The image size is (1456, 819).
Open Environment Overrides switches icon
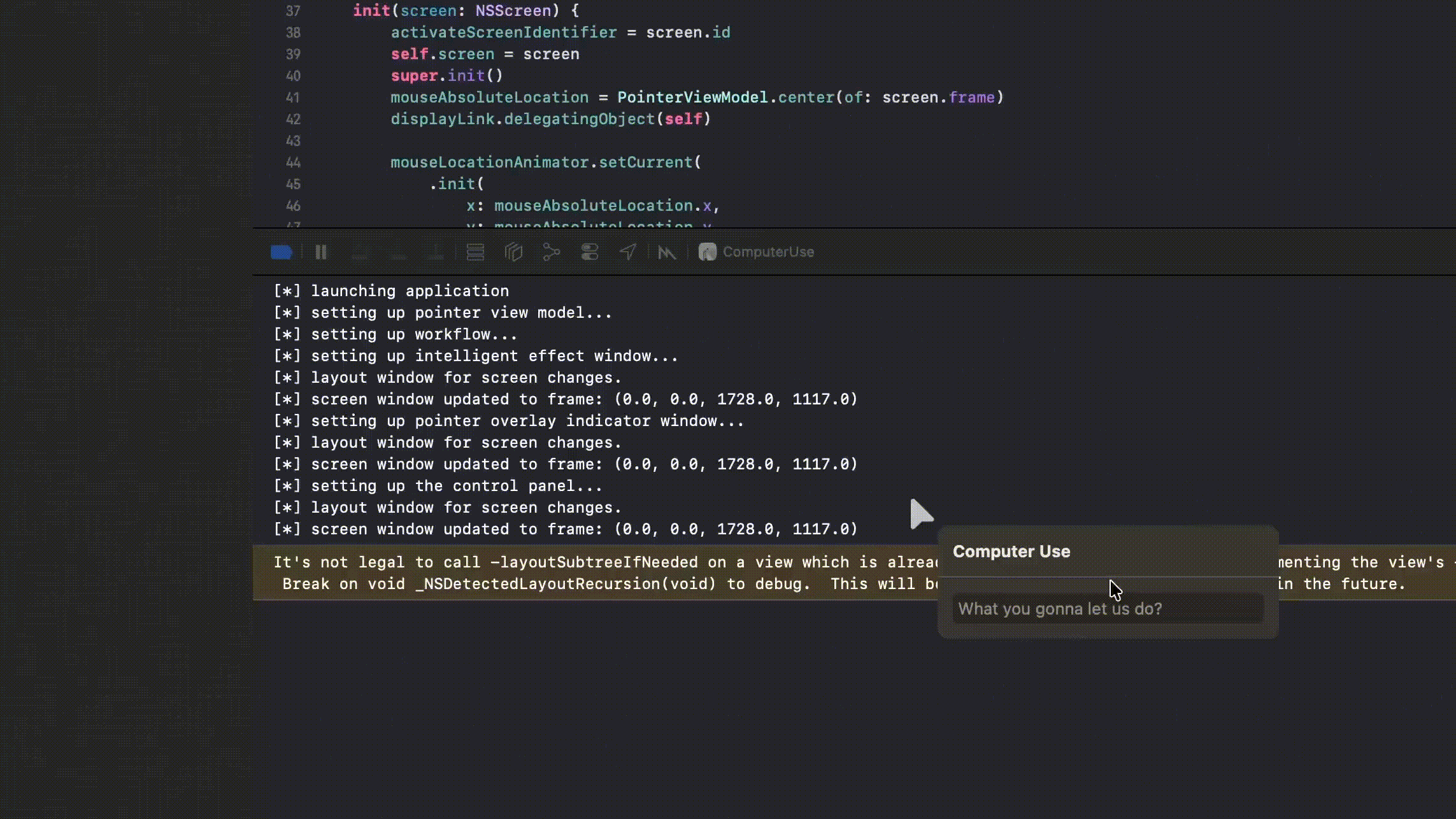tap(590, 252)
